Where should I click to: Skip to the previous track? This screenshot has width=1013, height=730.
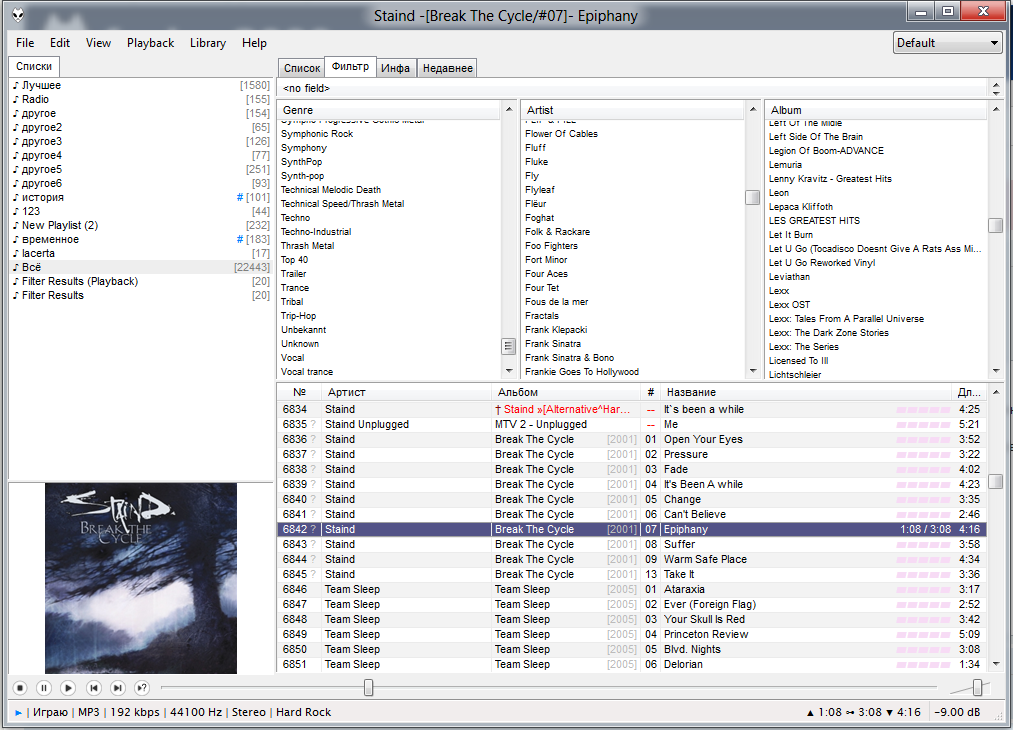click(93, 687)
